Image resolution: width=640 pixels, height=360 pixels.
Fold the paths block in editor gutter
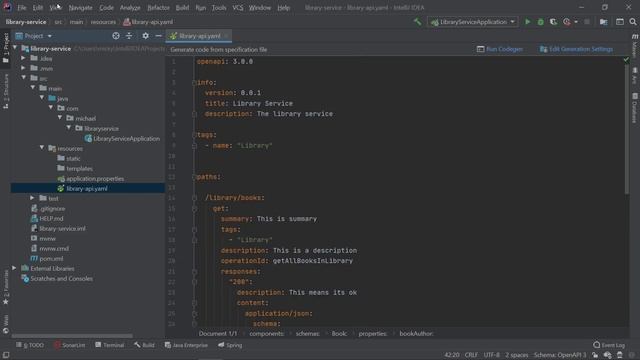point(194,177)
